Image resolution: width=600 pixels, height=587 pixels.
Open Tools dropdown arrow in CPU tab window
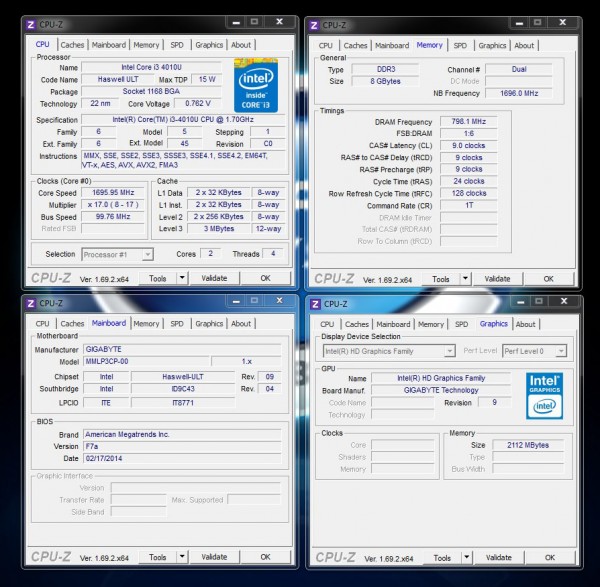pyautogui.click(x=183, y=278)
